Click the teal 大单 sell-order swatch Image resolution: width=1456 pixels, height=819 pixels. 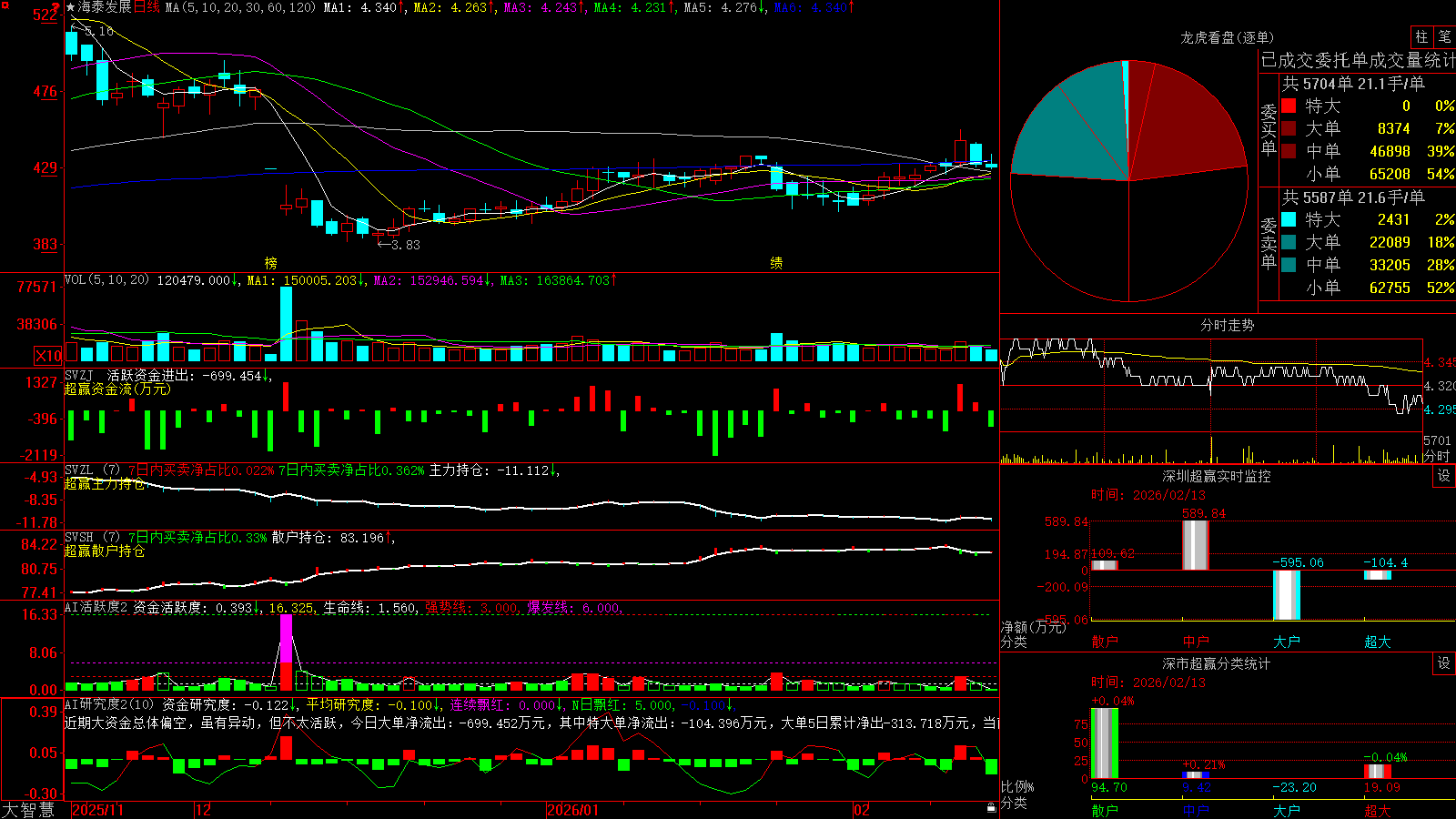(x=1289, y=242)
